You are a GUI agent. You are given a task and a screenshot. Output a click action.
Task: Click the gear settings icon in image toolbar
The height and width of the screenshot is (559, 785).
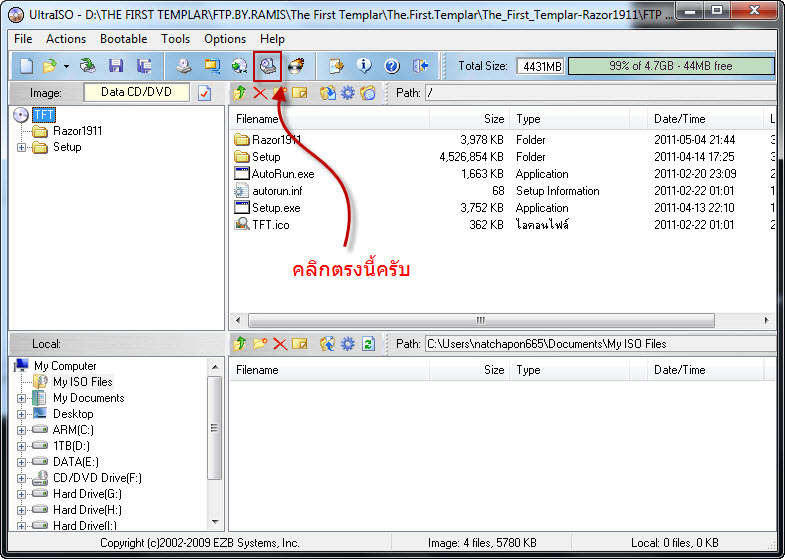coord(347,93)
